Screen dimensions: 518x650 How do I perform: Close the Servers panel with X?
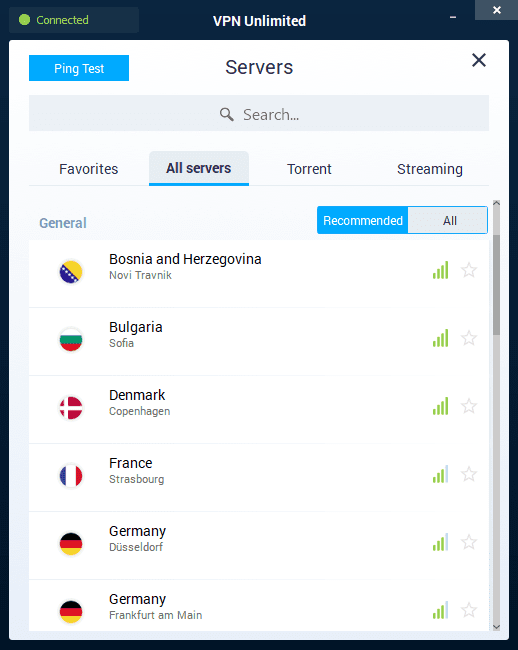[x=479, y=60]
